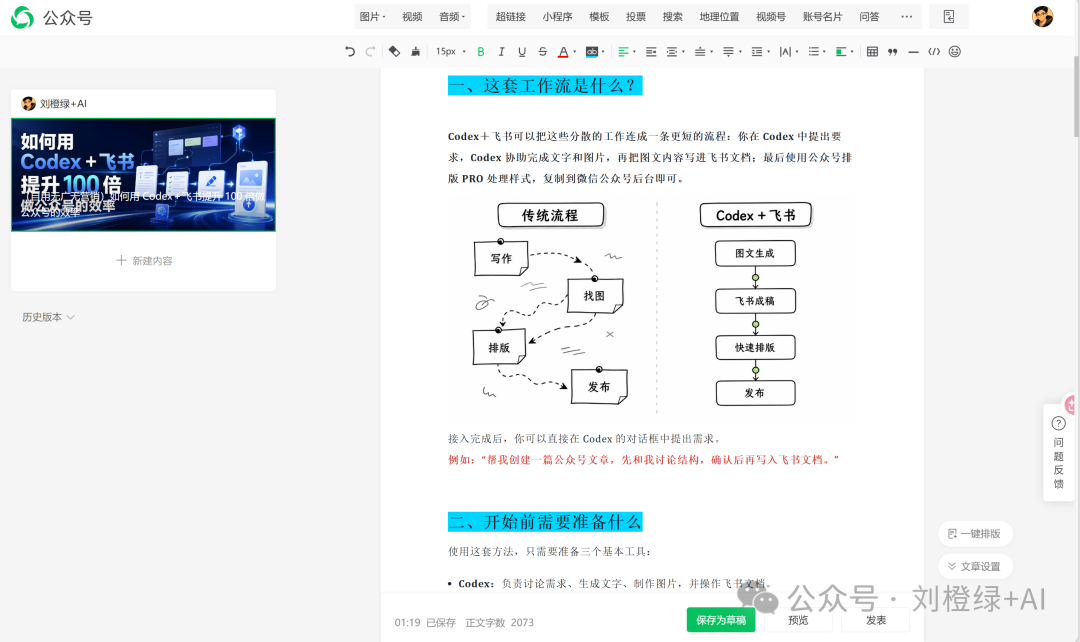Insert a 投票

coord(636,17)
